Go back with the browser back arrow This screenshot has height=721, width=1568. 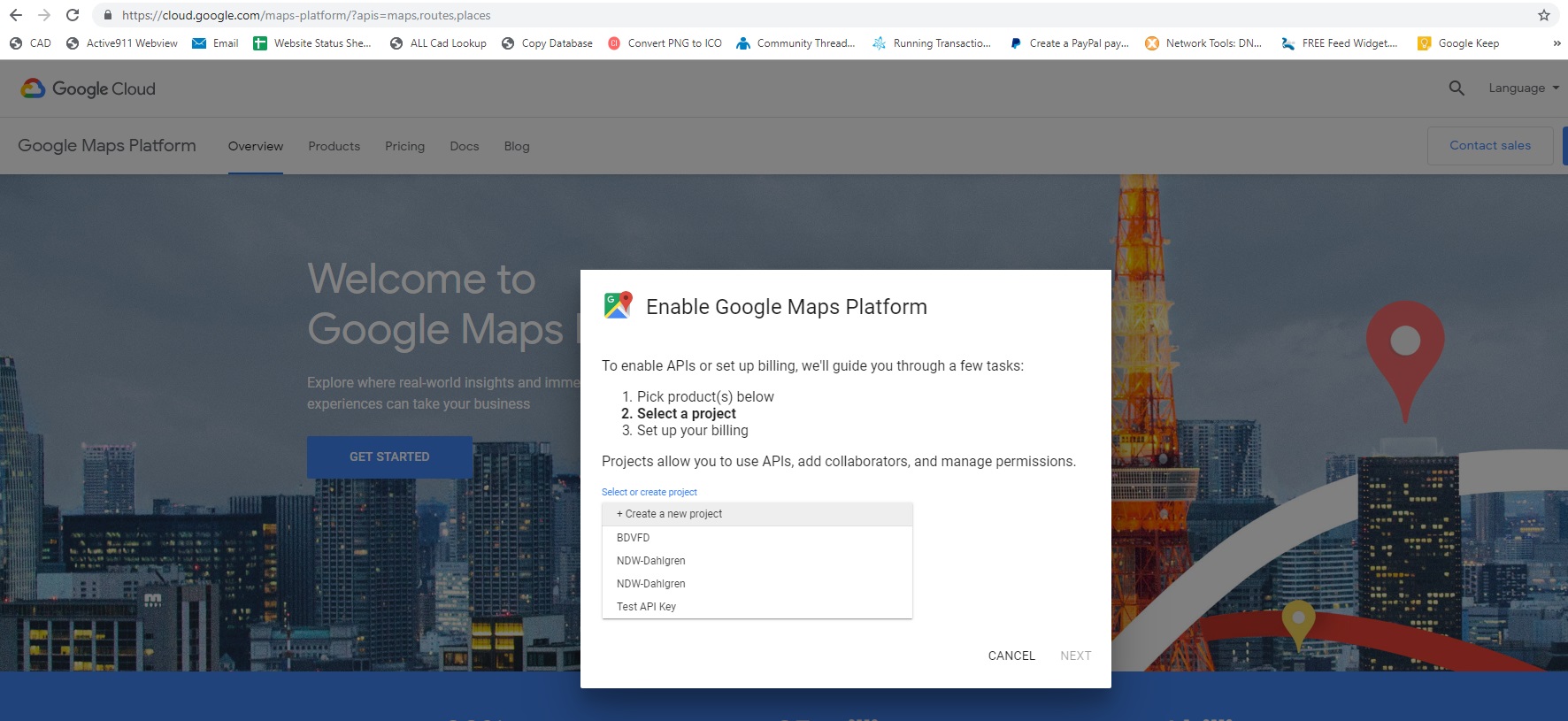click(15, 15)
